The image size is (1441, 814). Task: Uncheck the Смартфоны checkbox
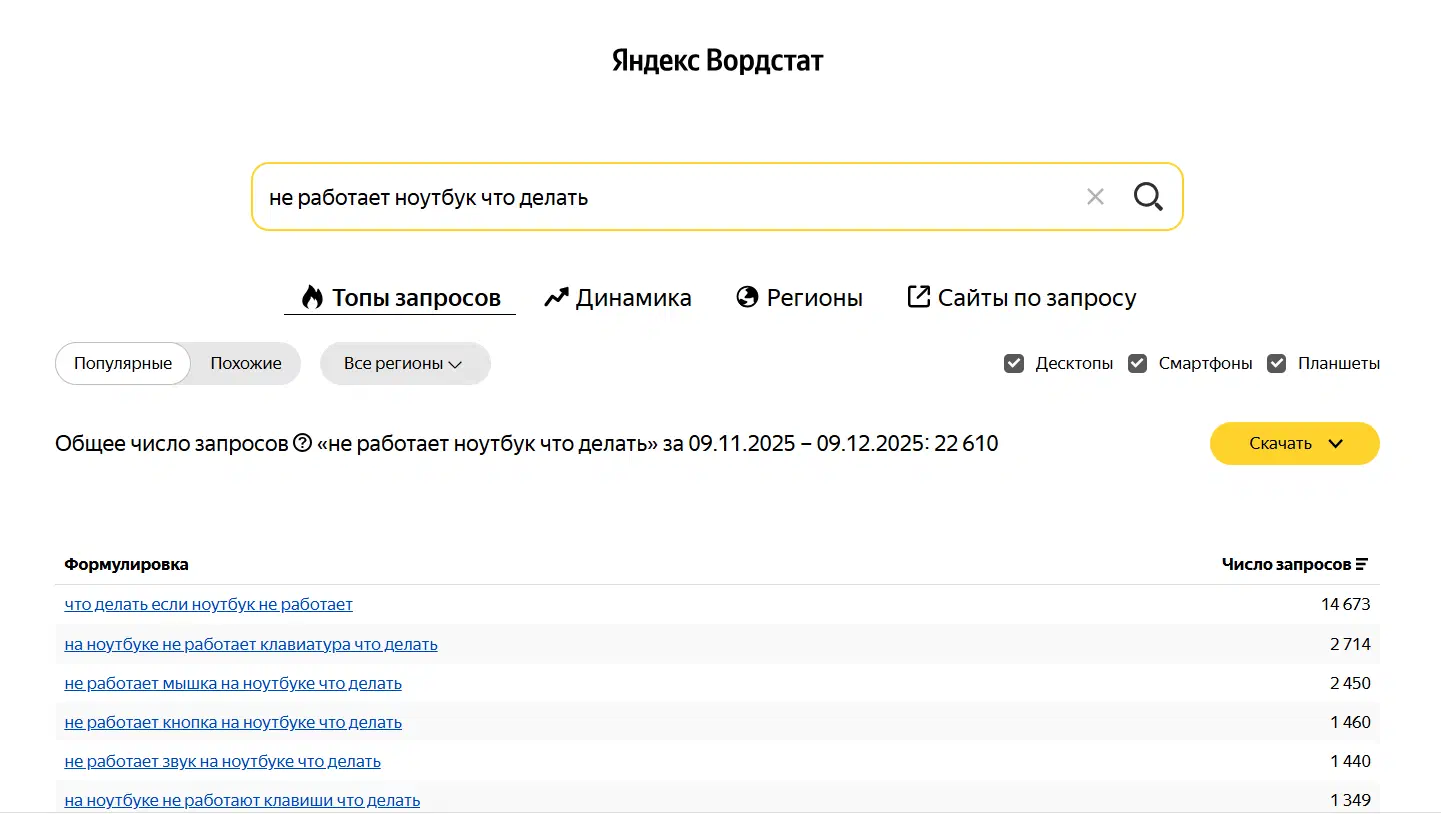[1137, 363]
